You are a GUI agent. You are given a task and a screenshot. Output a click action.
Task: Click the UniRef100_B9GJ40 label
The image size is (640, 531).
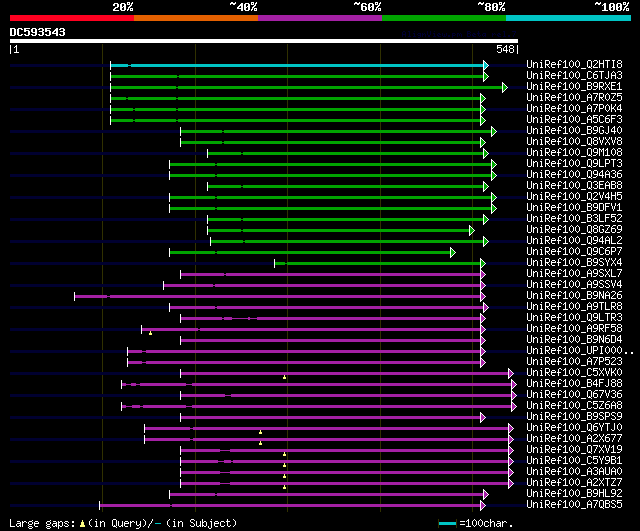click(574, 131)
